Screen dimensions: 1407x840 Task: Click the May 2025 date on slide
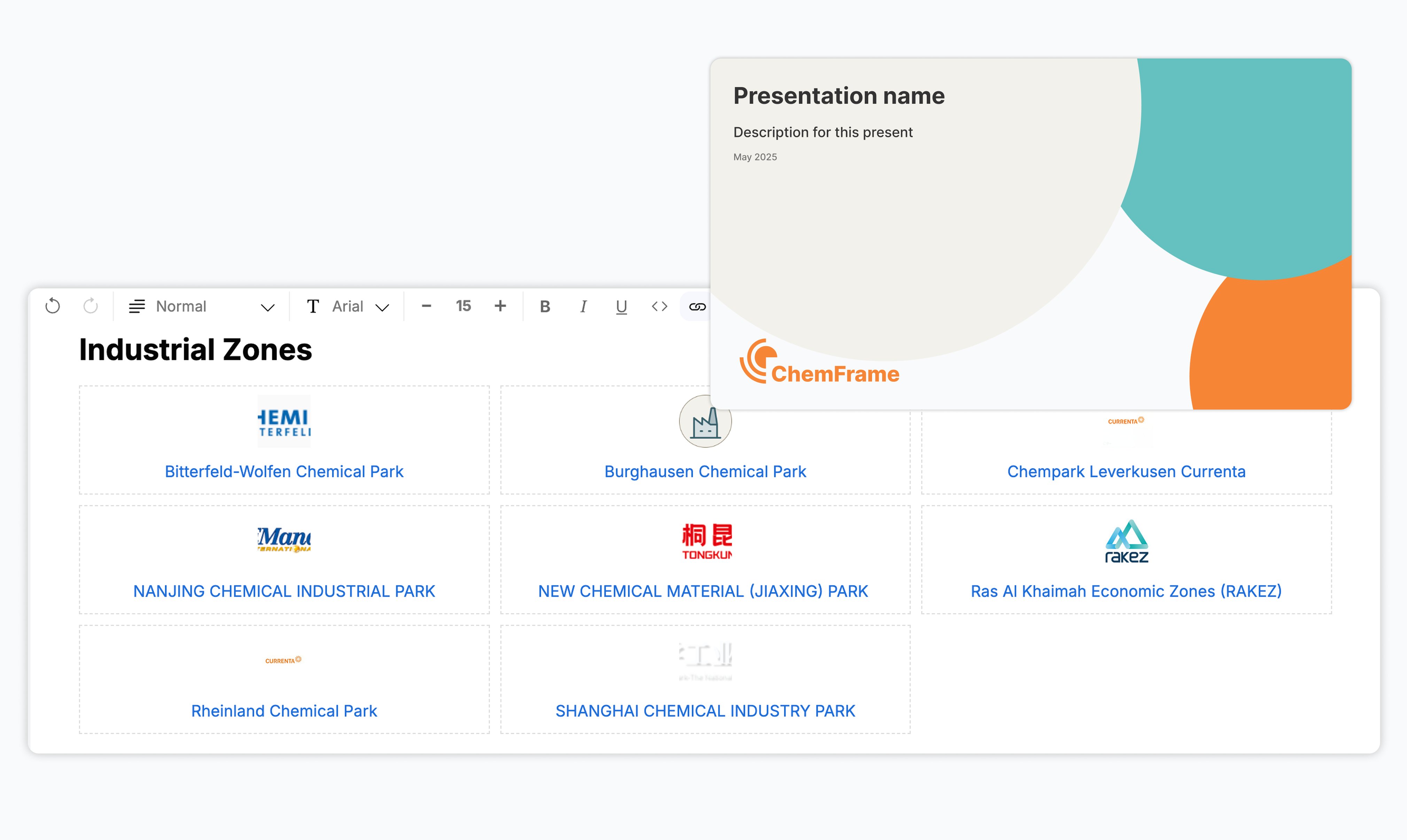coord(755,157)
